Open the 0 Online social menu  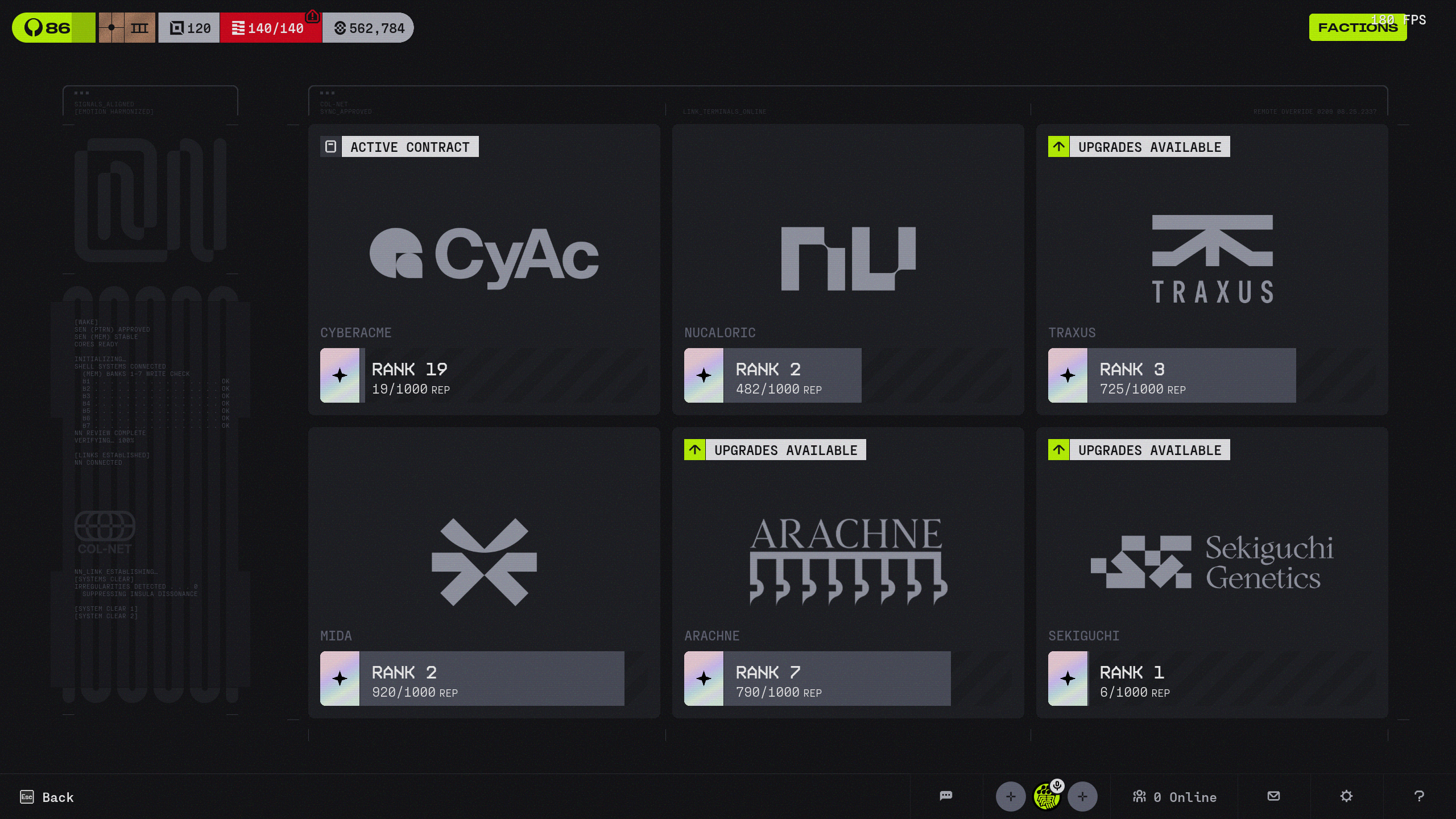(1174, 796)
